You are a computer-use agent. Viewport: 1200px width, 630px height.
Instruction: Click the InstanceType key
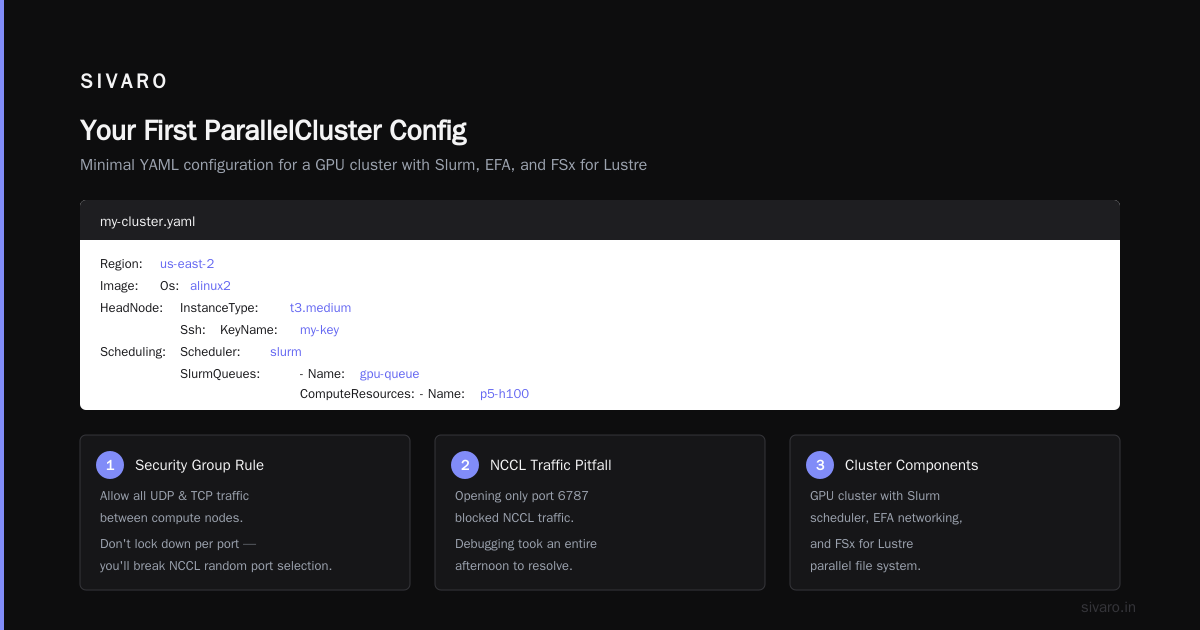219,308
